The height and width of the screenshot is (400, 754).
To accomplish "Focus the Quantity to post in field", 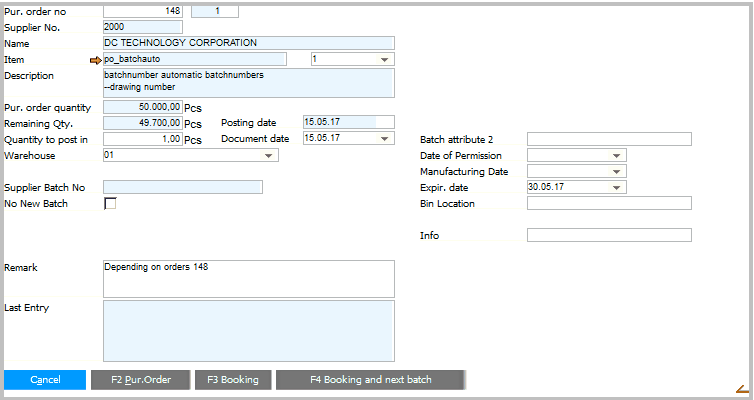I will pos(142,139).
